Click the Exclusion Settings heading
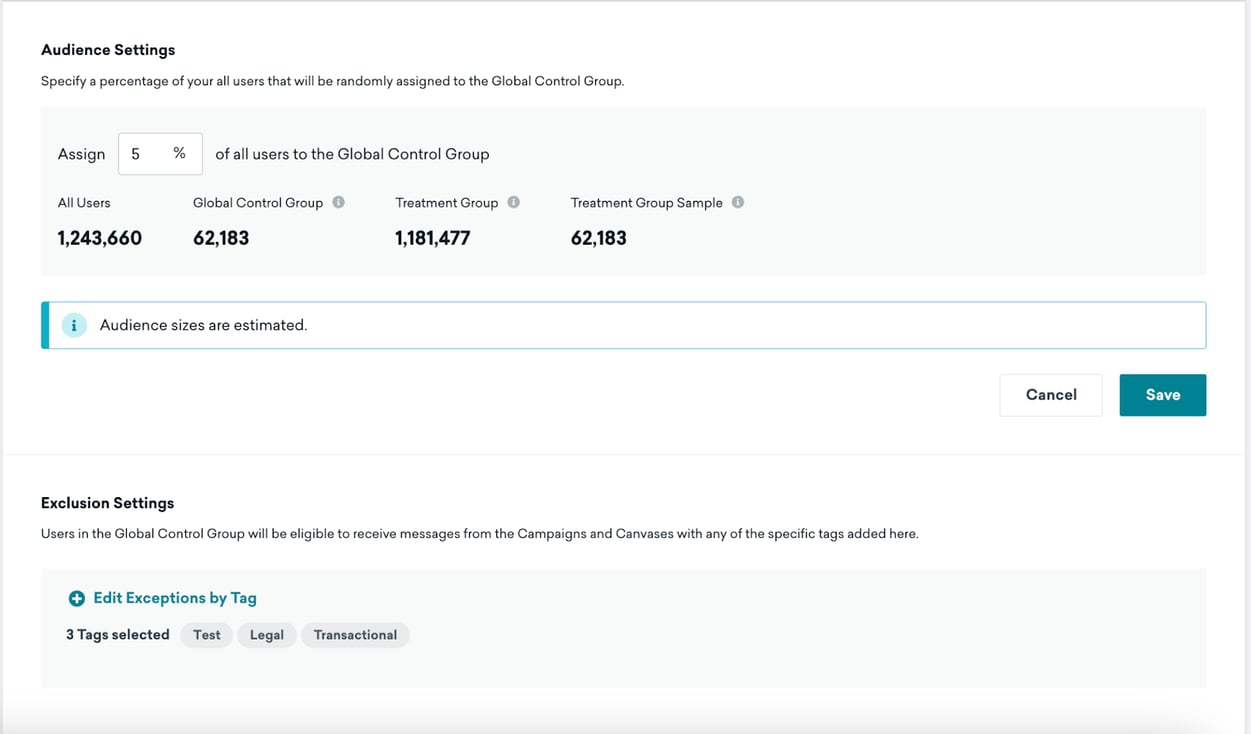This screenshot has width=1251, height=734. tap(108, 503)
